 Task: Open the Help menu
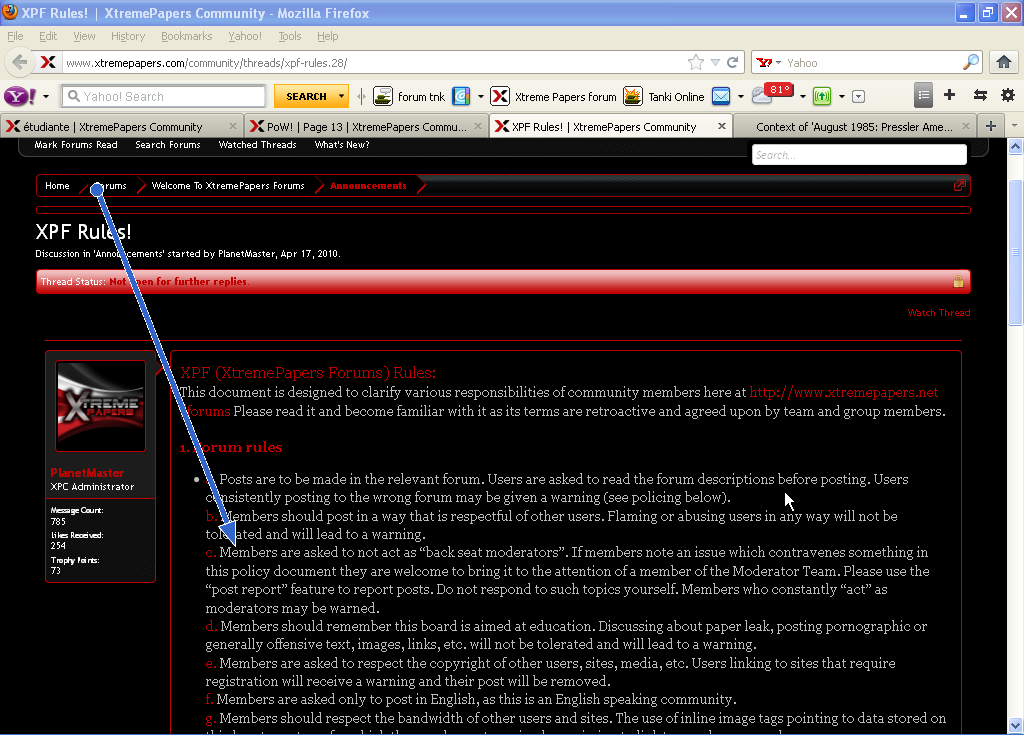point(327,36)
